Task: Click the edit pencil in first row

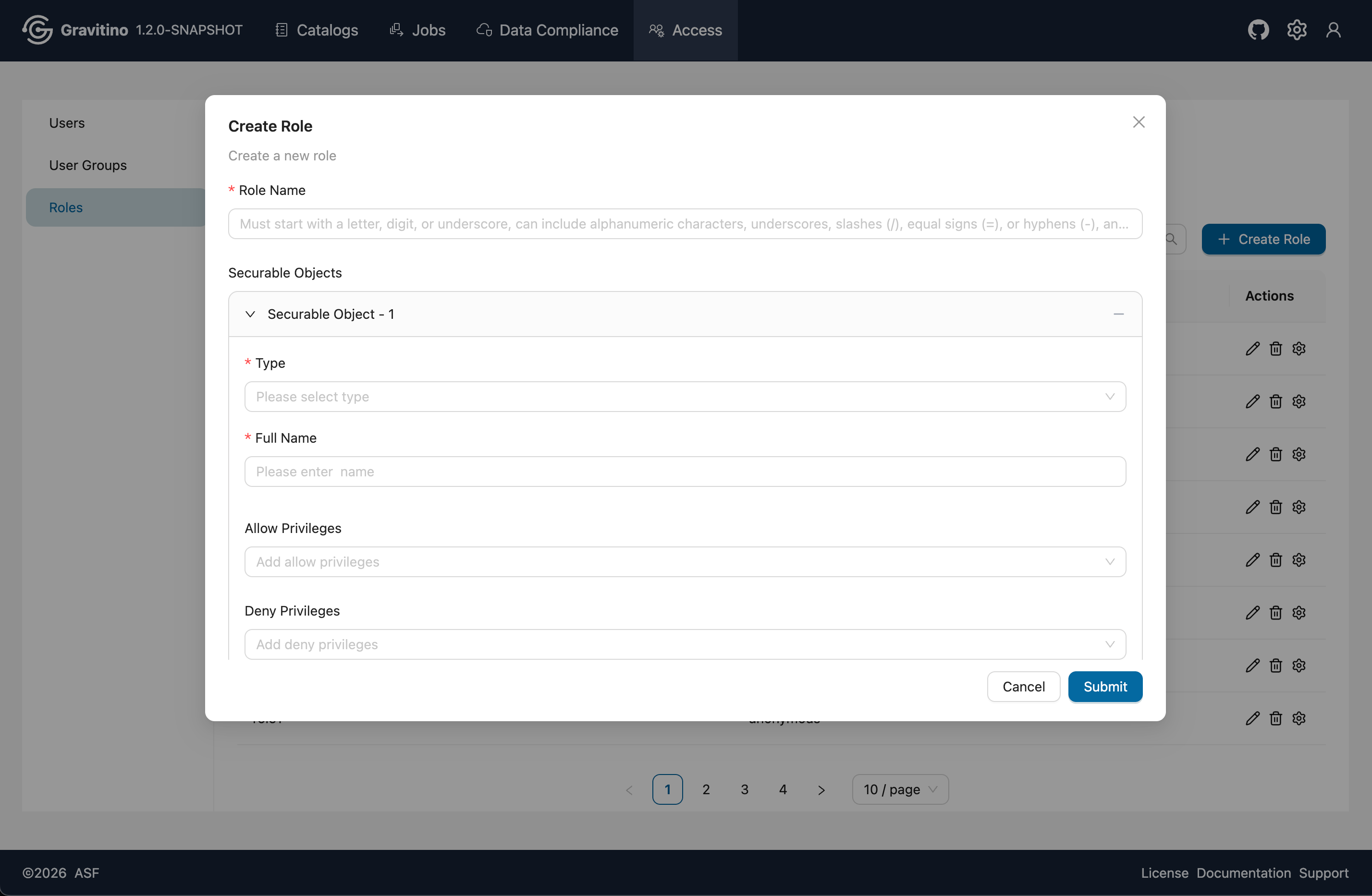Action: pos(1252,349)
